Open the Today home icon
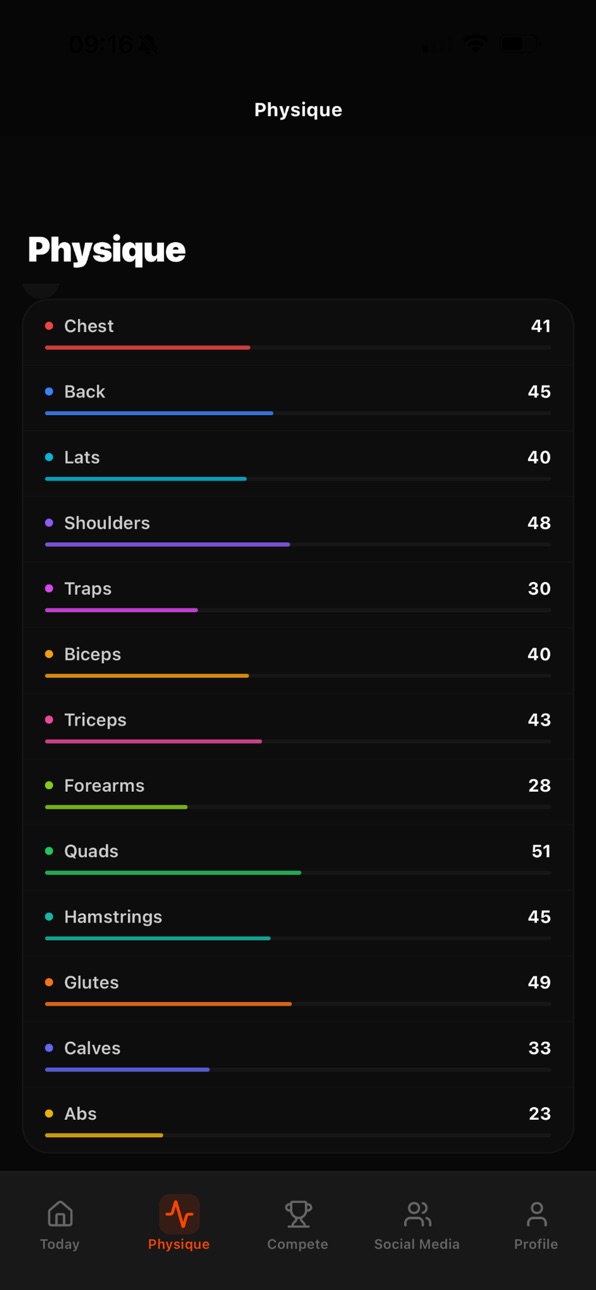Viewport: 596px width, 1290px height. (x=60, y=1214)
